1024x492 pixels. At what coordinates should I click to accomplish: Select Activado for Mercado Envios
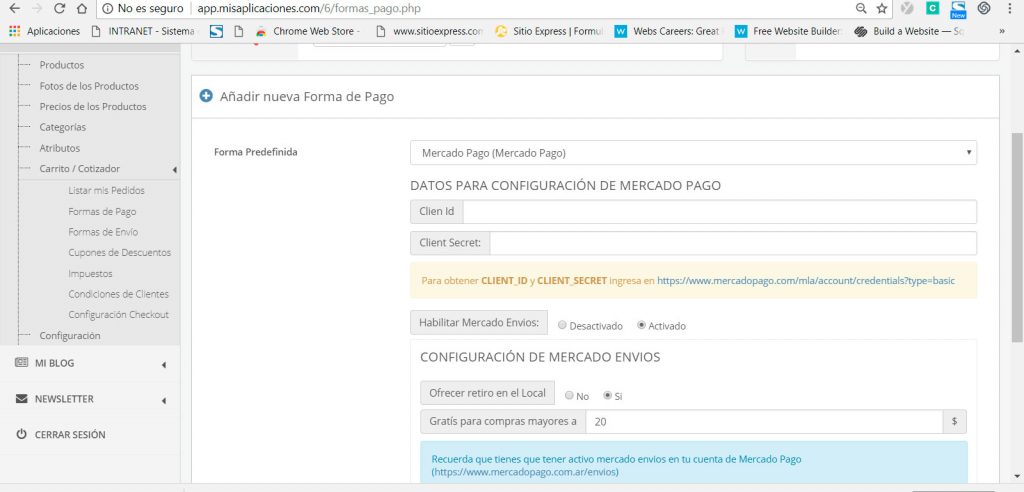pos(641,325)
